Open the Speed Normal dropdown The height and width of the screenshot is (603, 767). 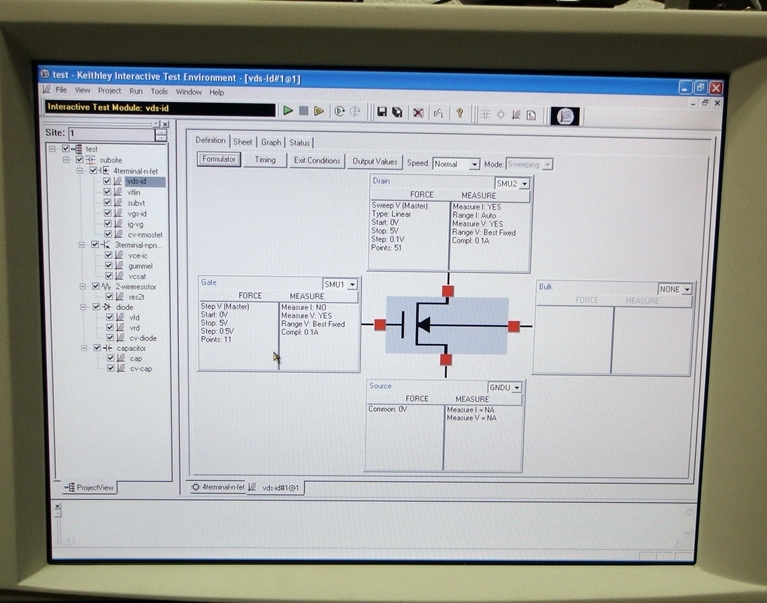(x=474, y=165)
